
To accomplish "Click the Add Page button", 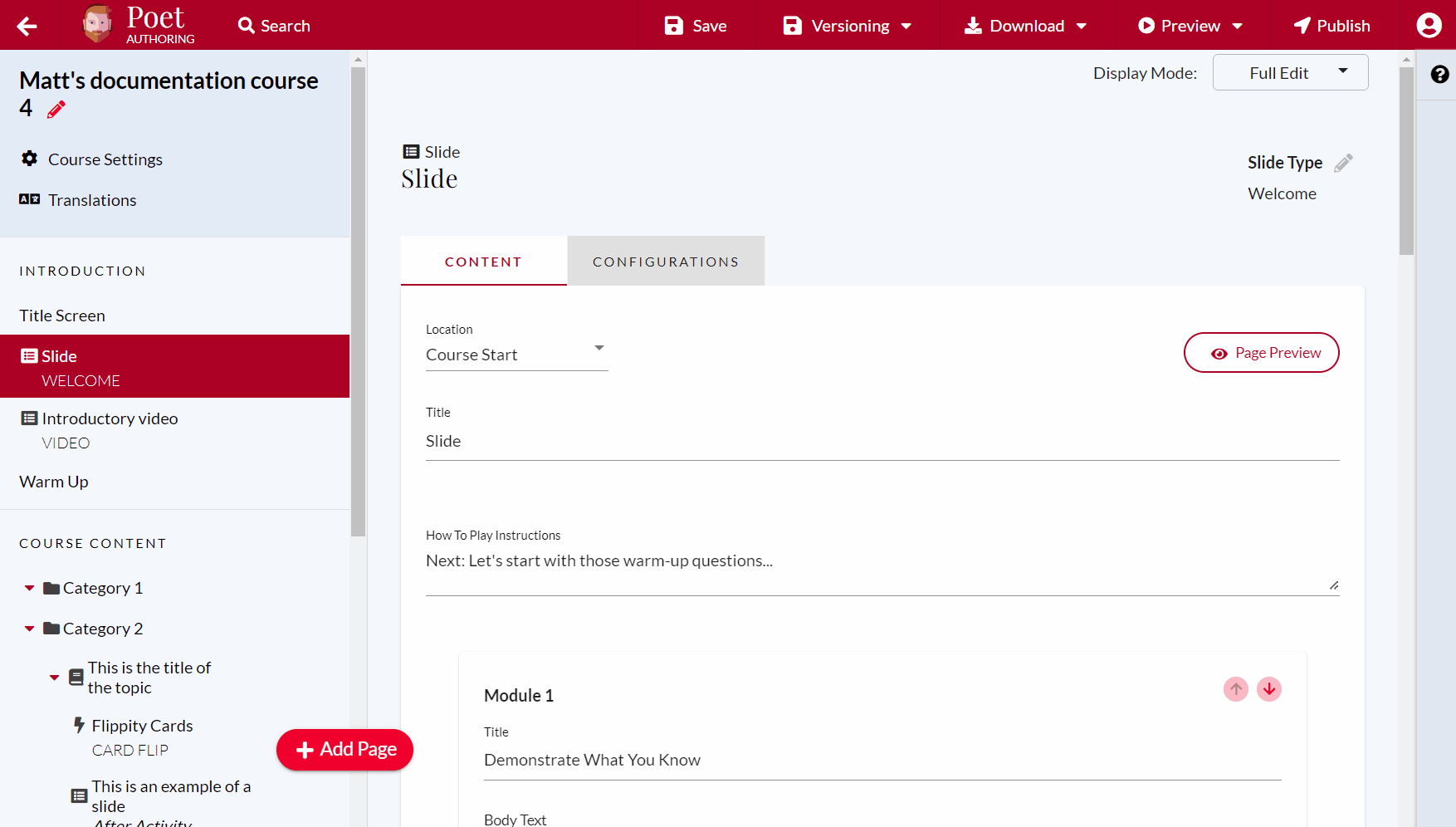I will click(x=344, y=749).
